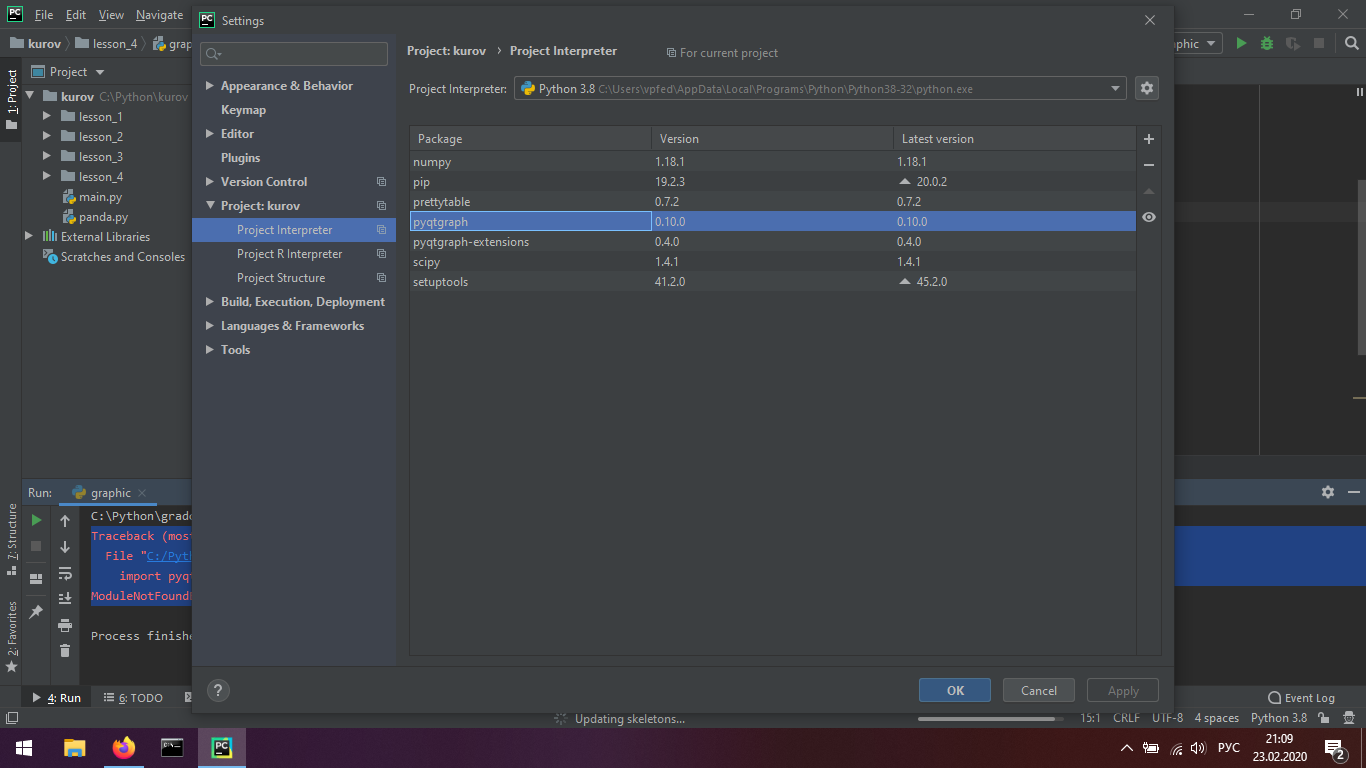Select the graphic tab in Run panel
Image resolution: width=1366 pixels, height=768 pixels.
click(110, 493)
